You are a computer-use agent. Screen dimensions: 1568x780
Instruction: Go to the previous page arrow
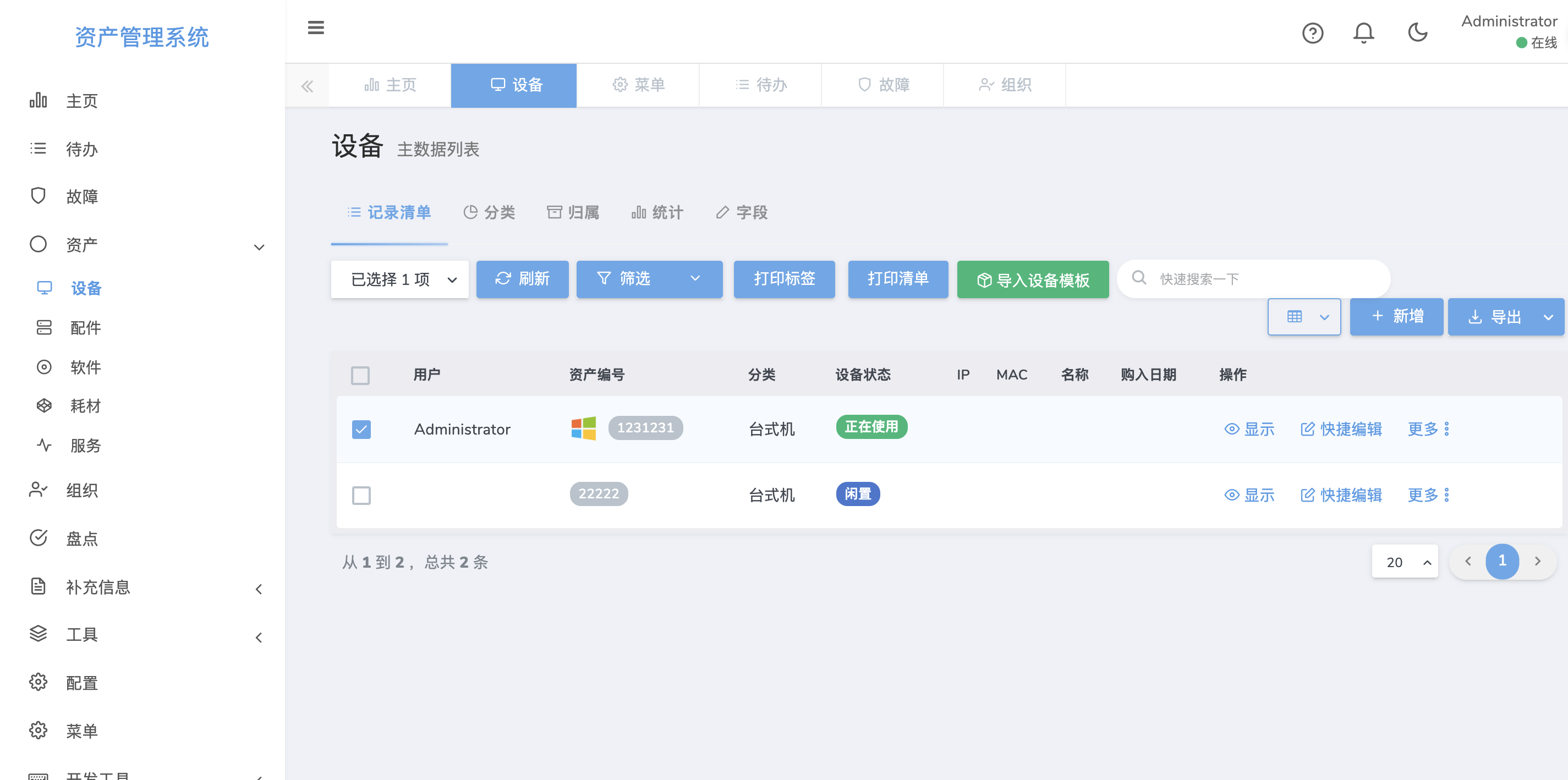coord(1467,561)
